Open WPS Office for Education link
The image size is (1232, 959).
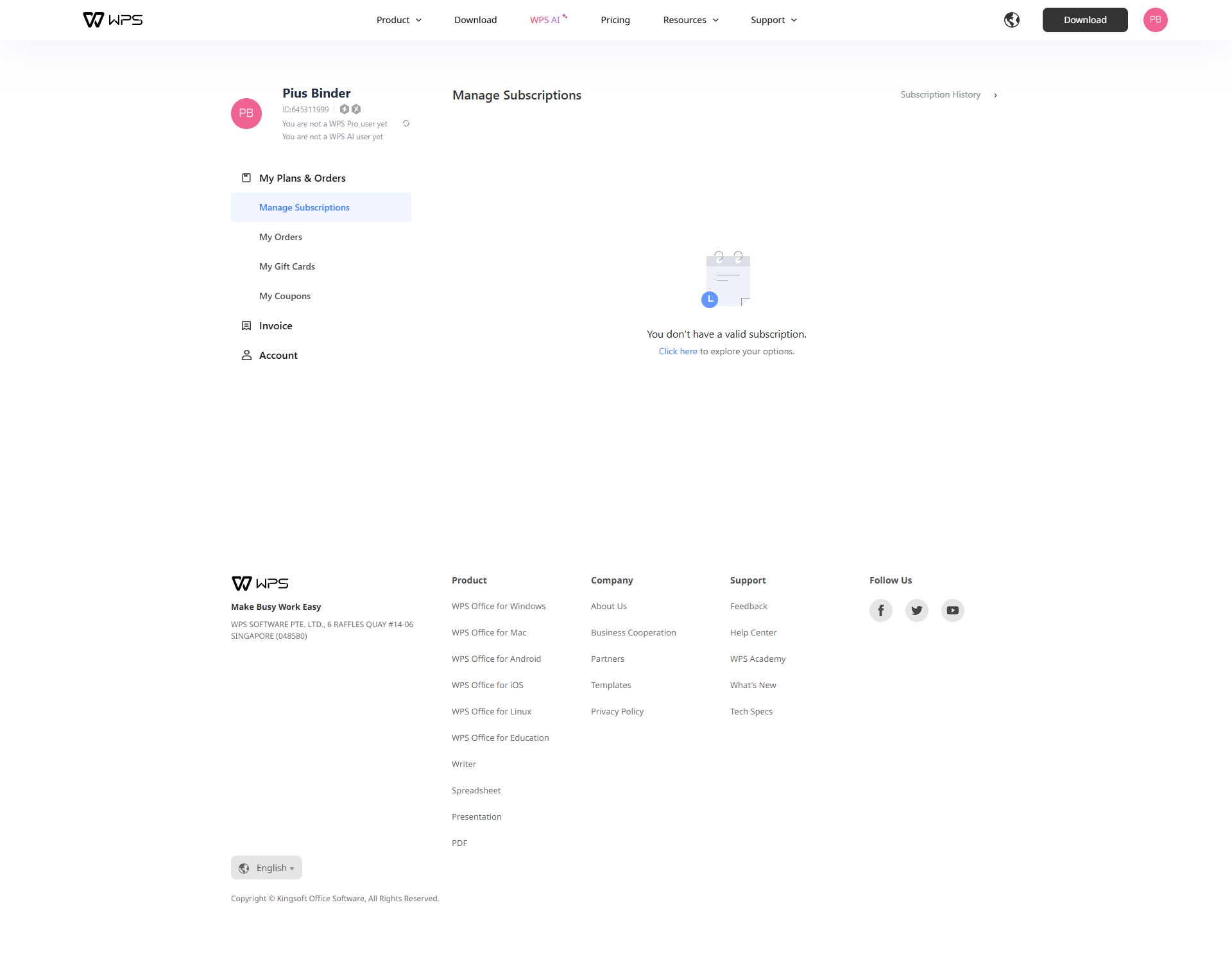(501, 738)
